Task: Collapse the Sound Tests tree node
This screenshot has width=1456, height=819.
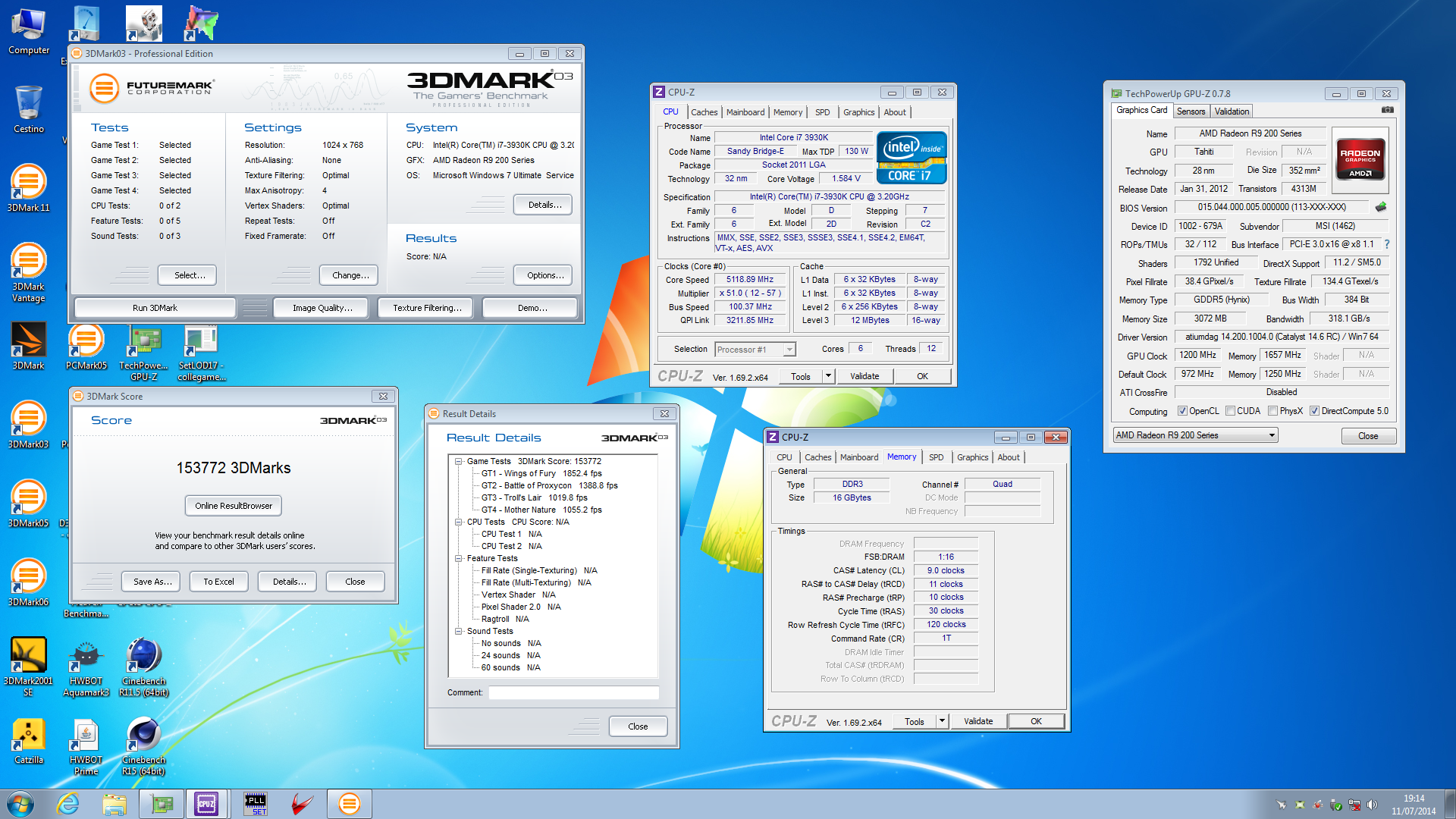Action: point(459,631)
